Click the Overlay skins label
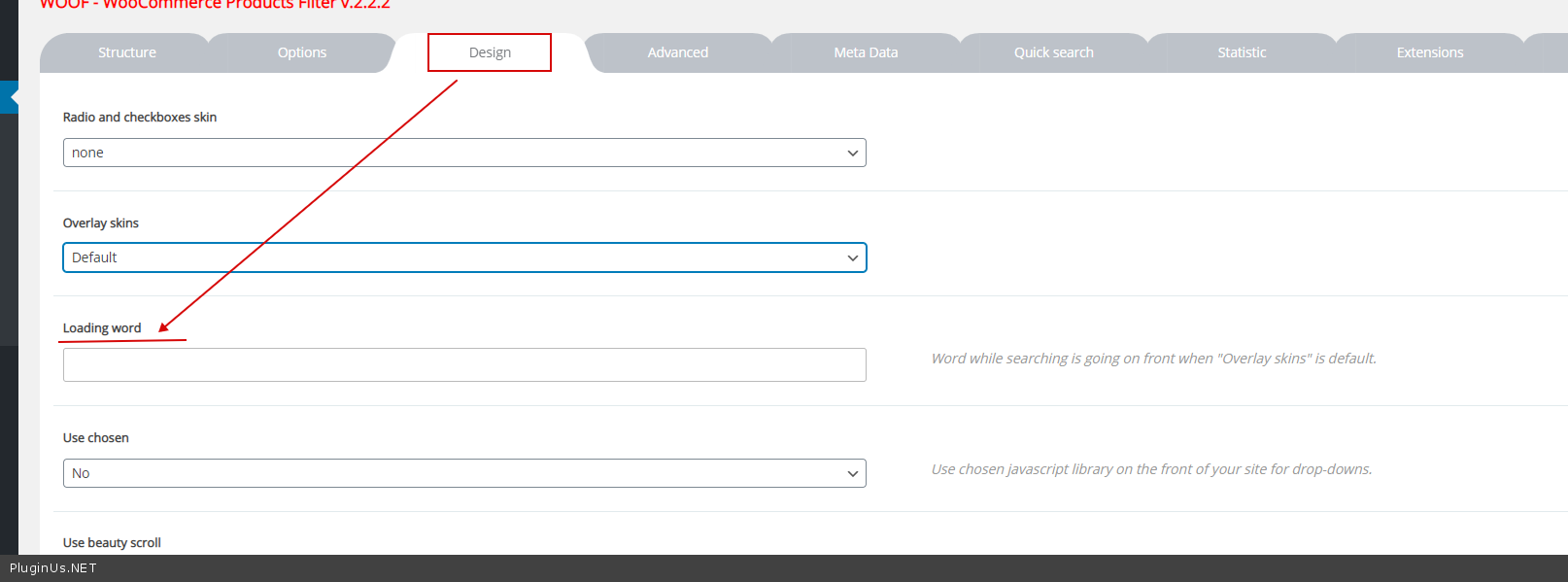The image size is (1568, 582). (x=101, y=223)
